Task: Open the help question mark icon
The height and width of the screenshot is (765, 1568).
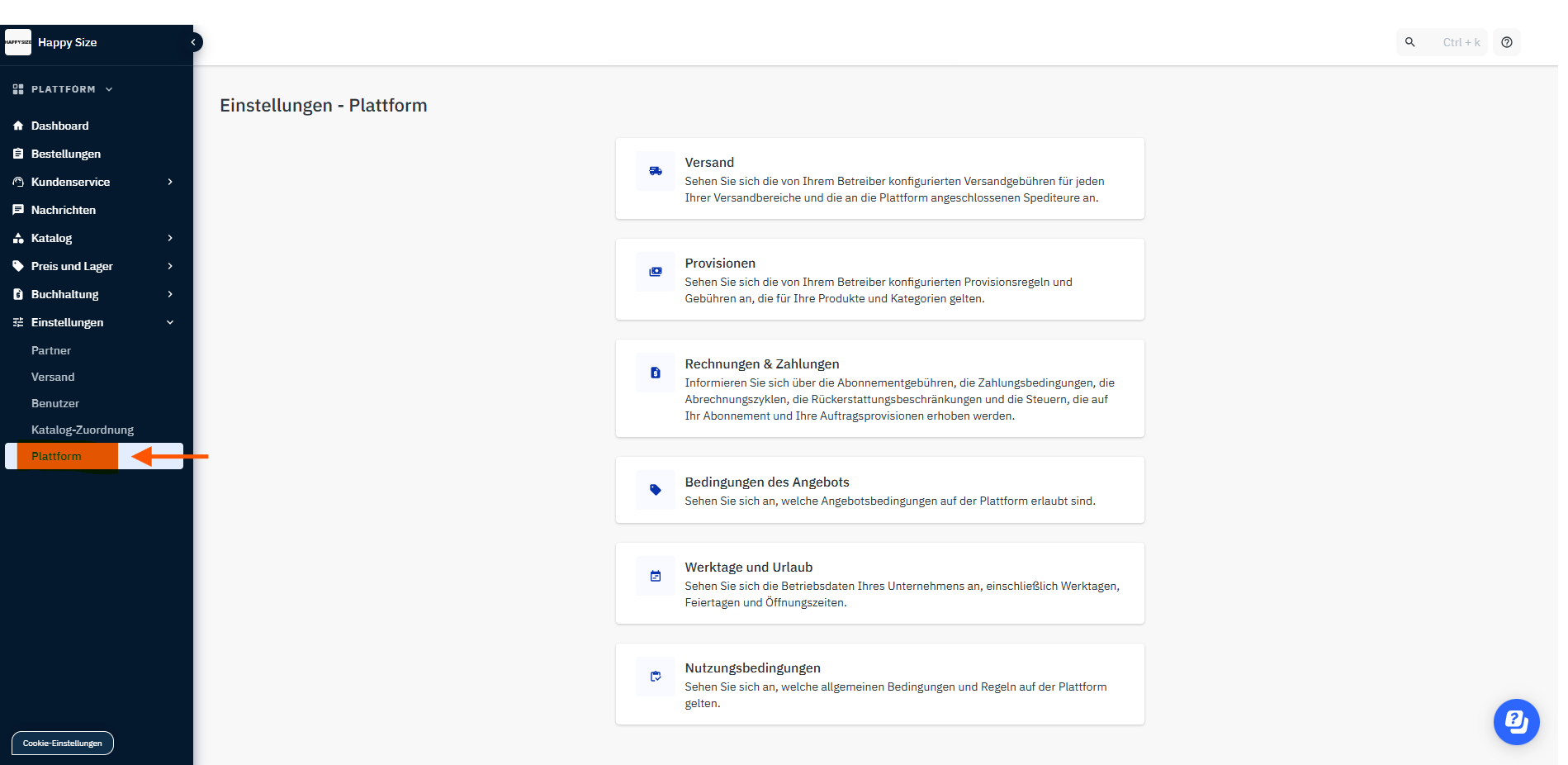Action: point(1506,42)
